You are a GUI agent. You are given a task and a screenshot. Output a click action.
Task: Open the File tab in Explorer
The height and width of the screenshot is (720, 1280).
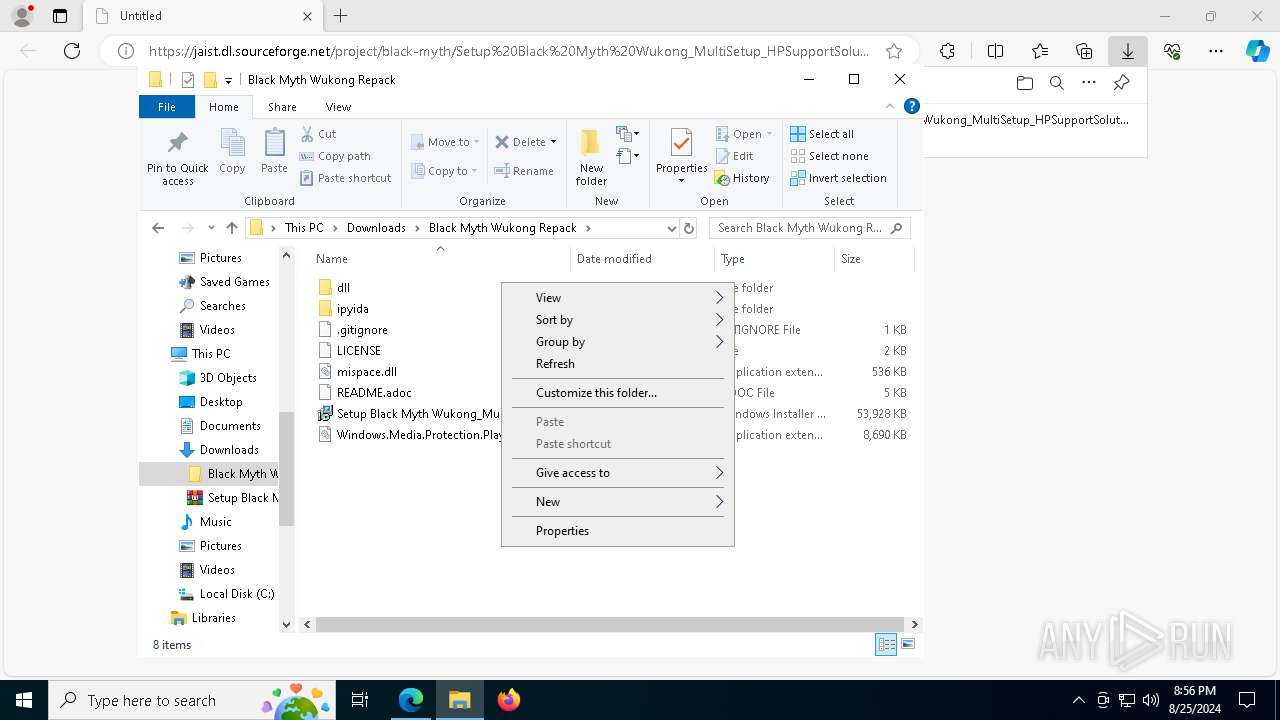pos(167,107)
